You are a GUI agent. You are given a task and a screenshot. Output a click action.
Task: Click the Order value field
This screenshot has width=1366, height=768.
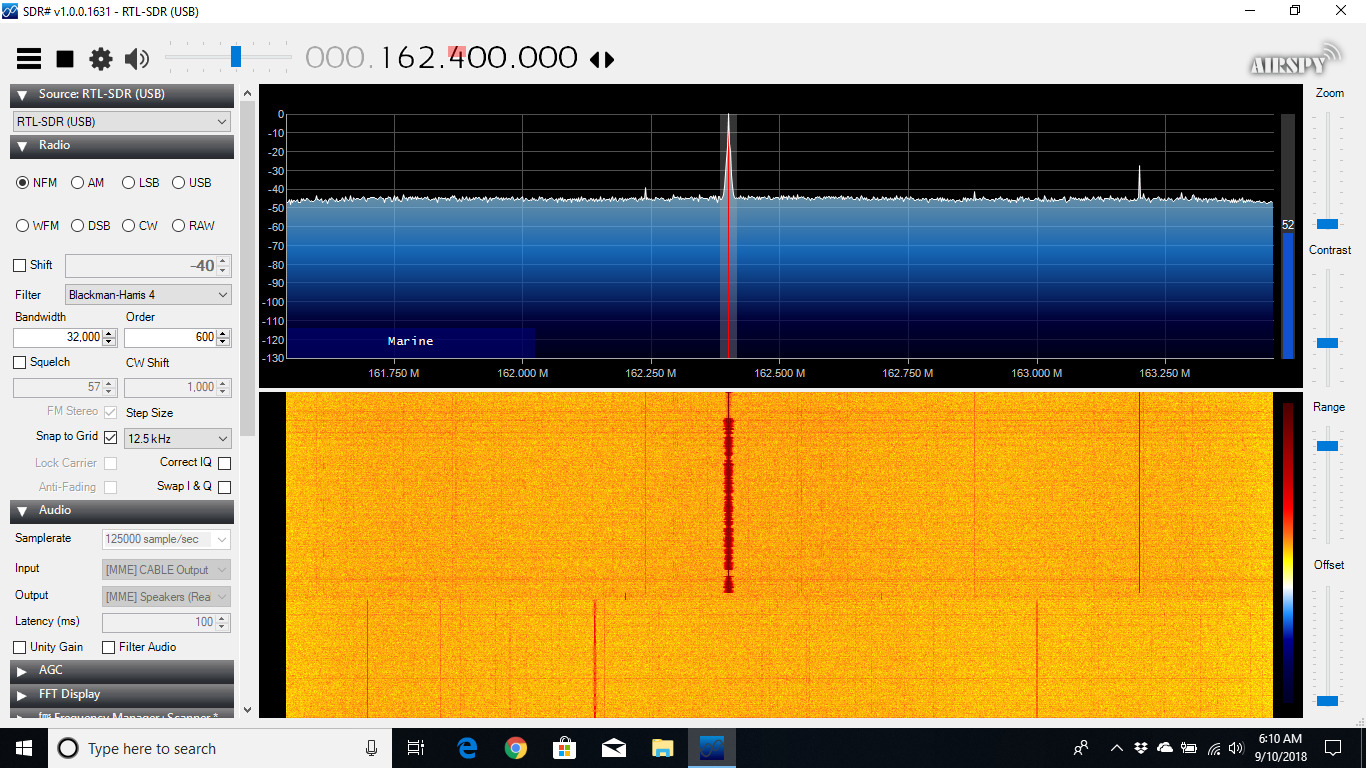[x=170, y=337]
